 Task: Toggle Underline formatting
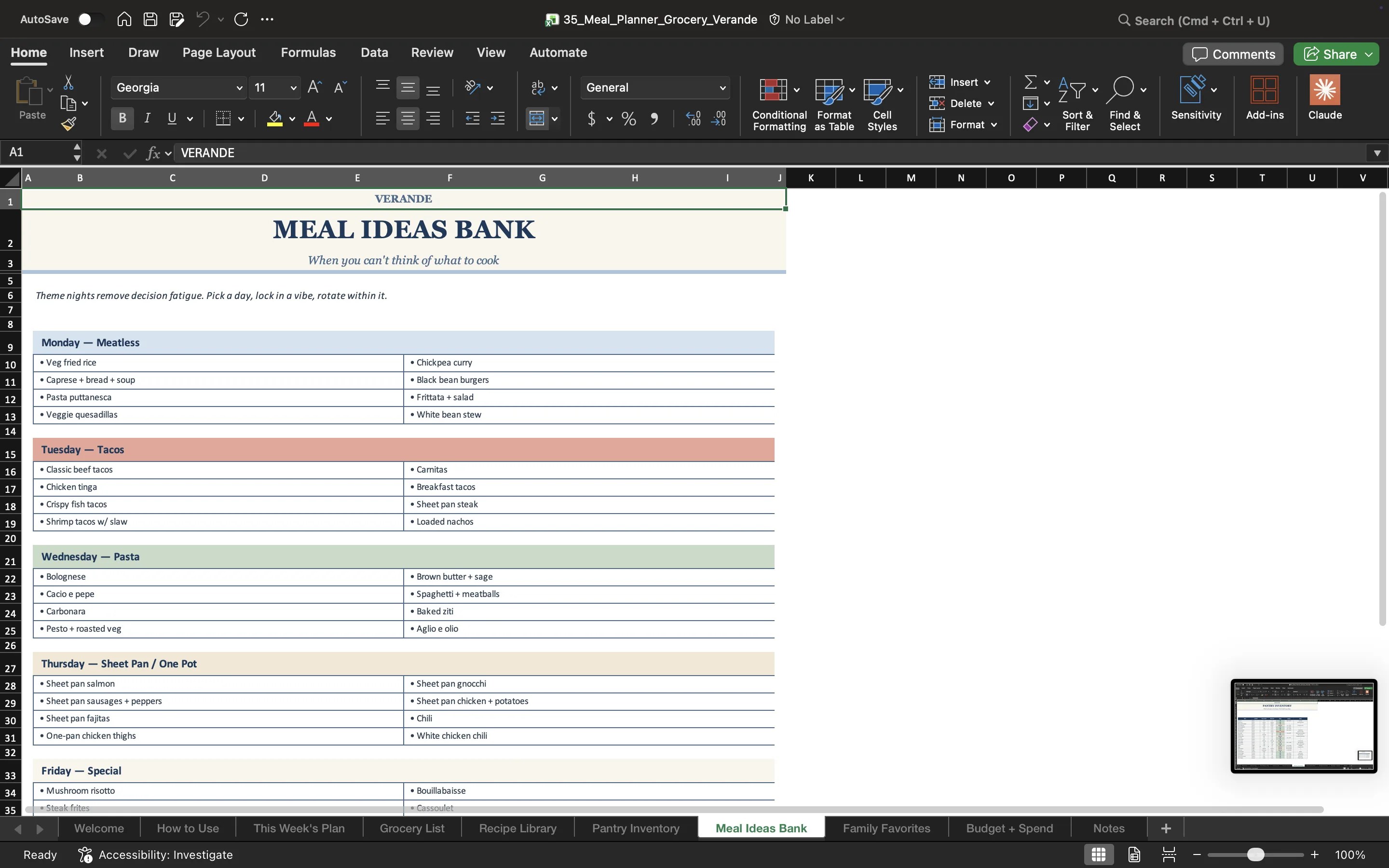(172, 118)
